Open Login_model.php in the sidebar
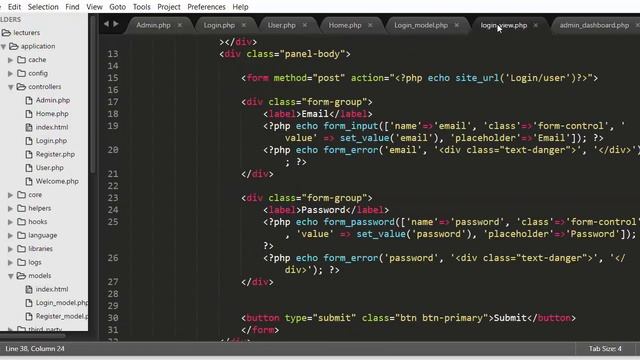640x360 pixels. pyautogui.click(x=62, y=303)
